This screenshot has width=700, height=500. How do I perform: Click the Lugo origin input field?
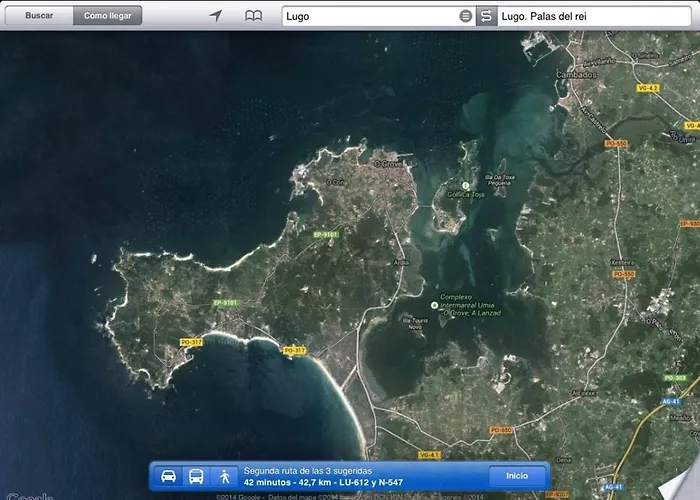coord(370,16)
